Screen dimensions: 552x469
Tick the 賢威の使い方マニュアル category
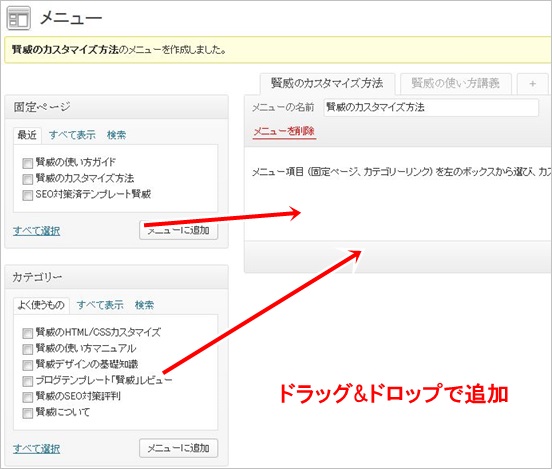pyautogui.click(x=27, y=349)
